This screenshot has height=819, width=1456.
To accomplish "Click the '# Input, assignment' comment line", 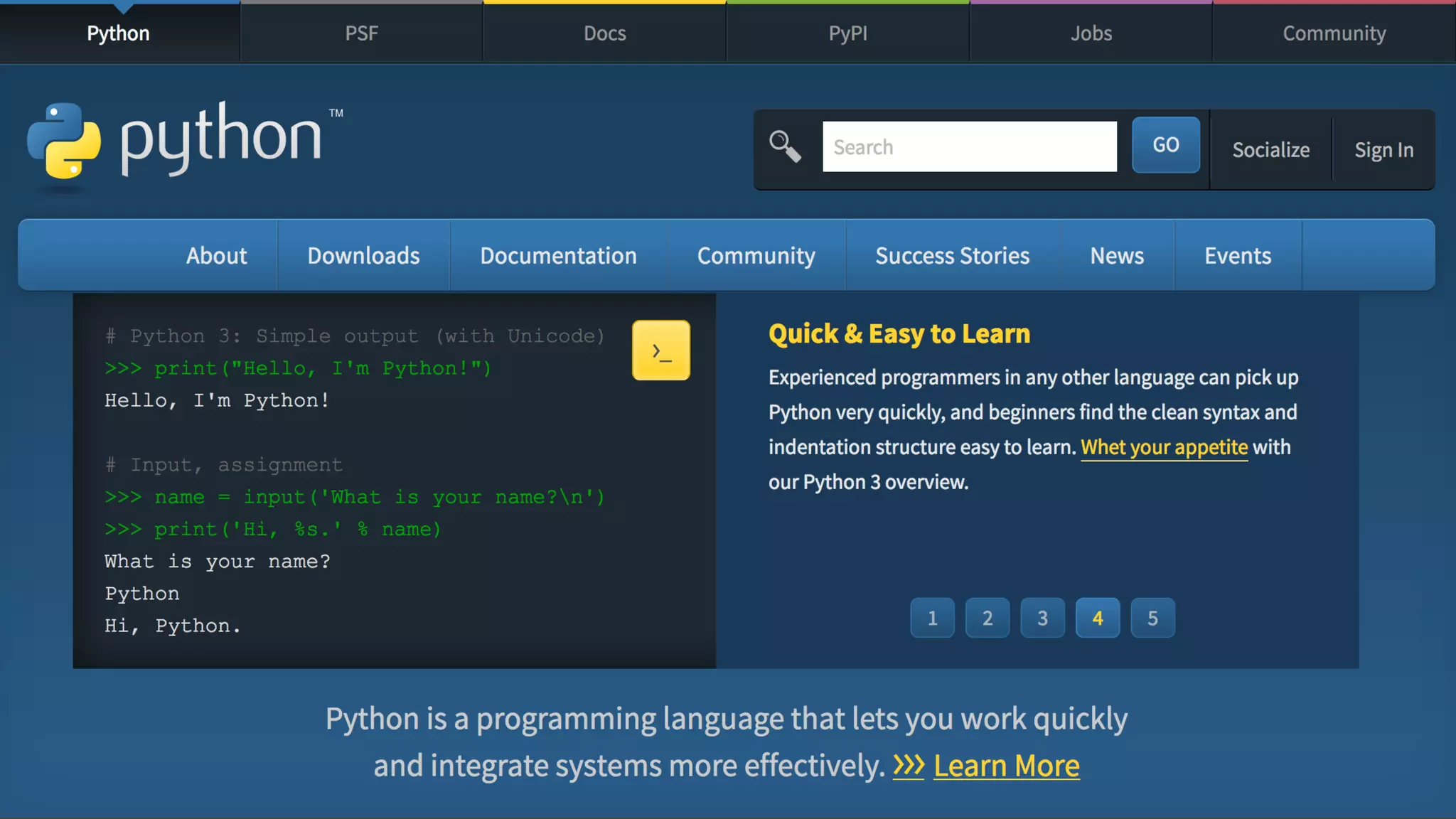I will click(x=224, y=465).
